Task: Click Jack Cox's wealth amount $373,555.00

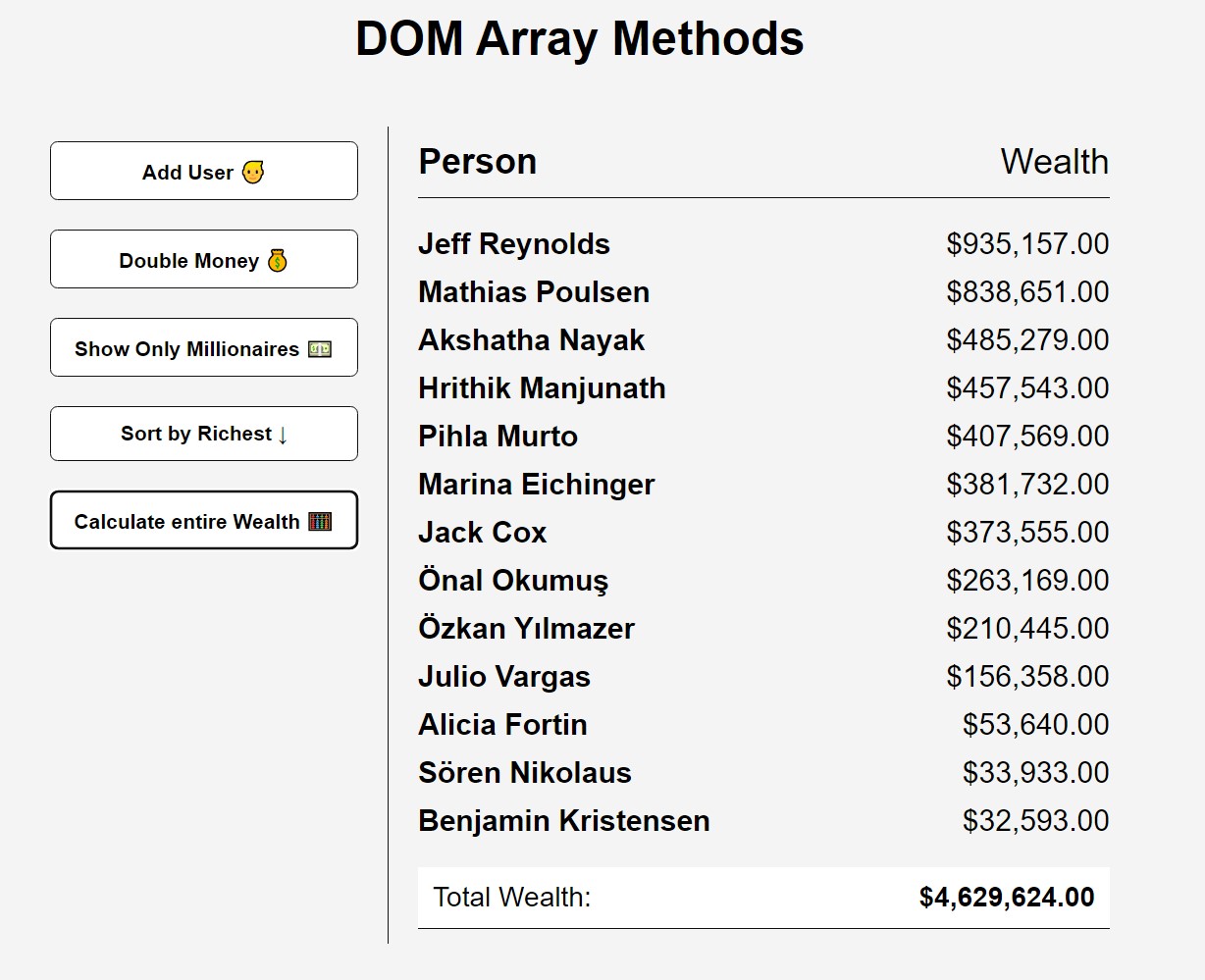Action: tap(1027, 533)
